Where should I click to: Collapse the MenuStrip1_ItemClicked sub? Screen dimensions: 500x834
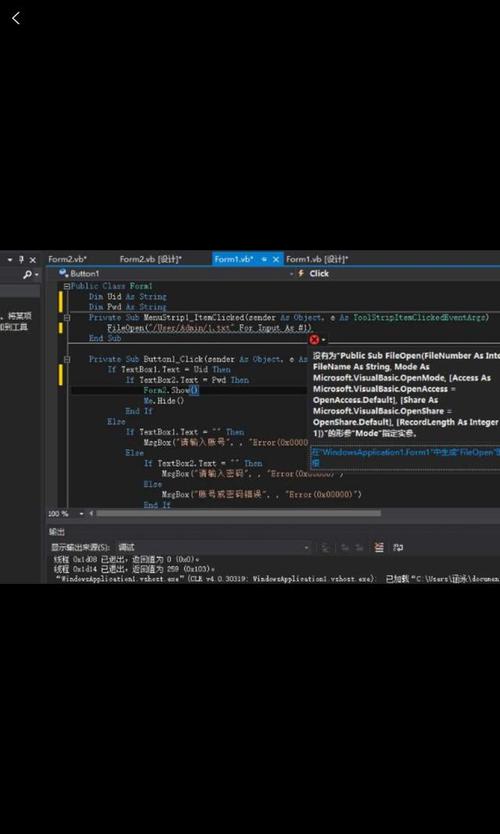pos(67,318)
